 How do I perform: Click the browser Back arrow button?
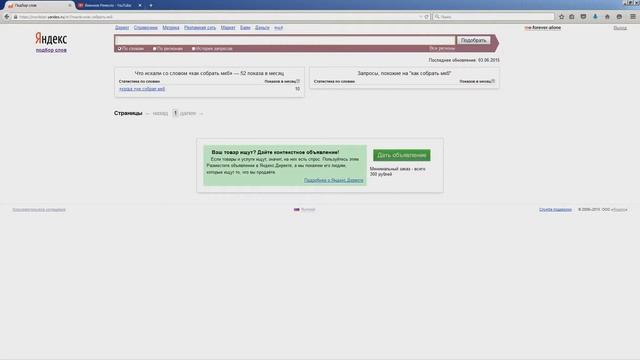coord(7,17)
